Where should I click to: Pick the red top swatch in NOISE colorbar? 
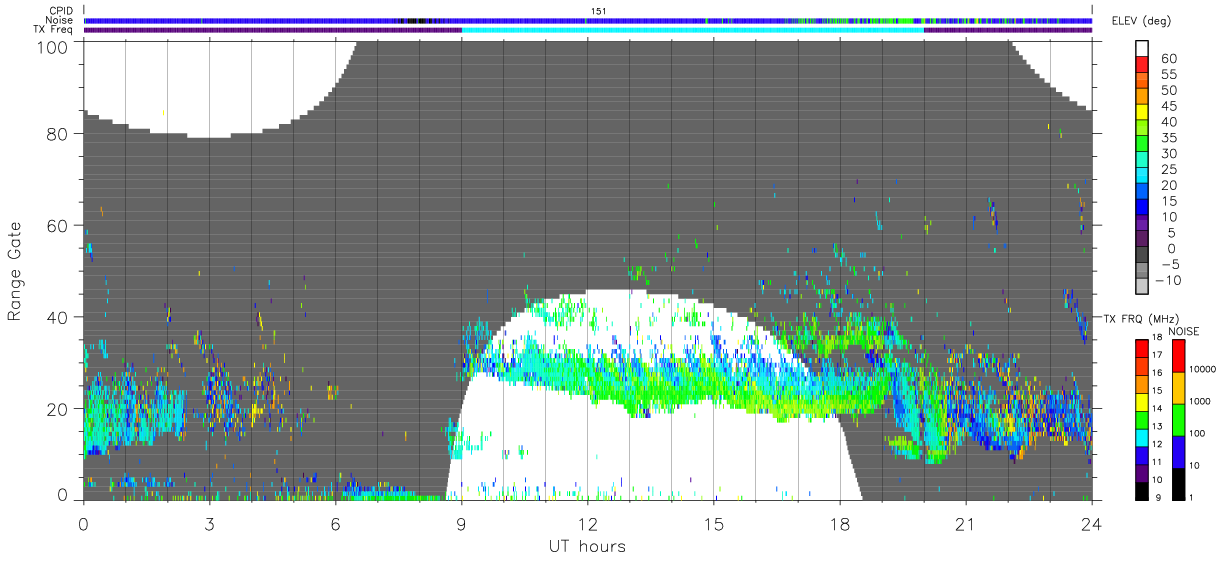click(1178, 356)
